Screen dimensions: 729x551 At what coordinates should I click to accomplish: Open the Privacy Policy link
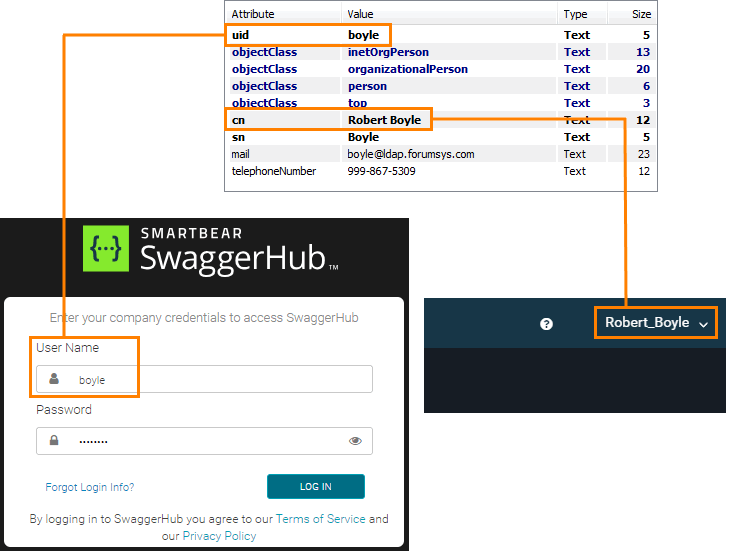tap(219, 536)
